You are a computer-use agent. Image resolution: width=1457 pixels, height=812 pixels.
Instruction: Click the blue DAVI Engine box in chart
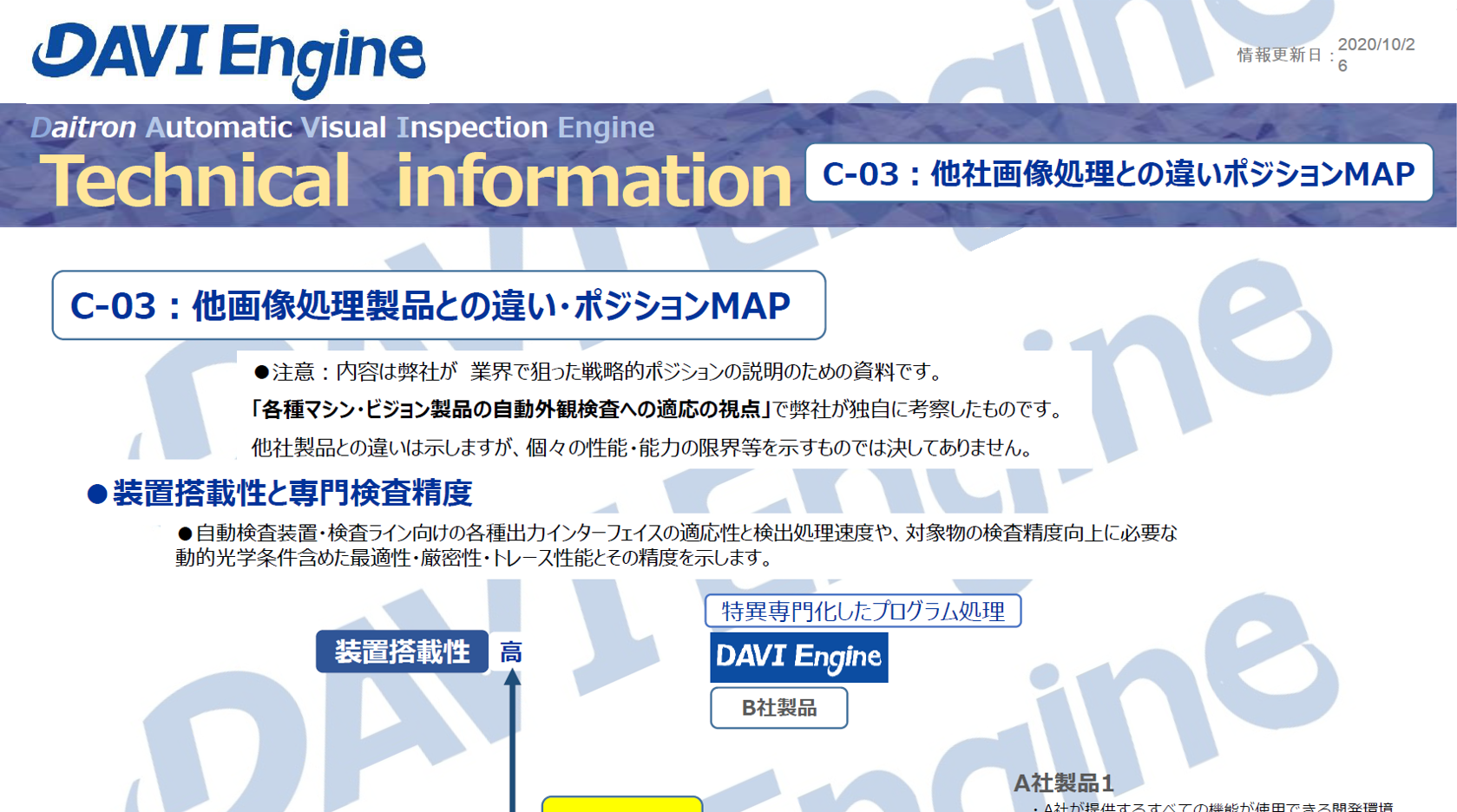pos(799,657)
